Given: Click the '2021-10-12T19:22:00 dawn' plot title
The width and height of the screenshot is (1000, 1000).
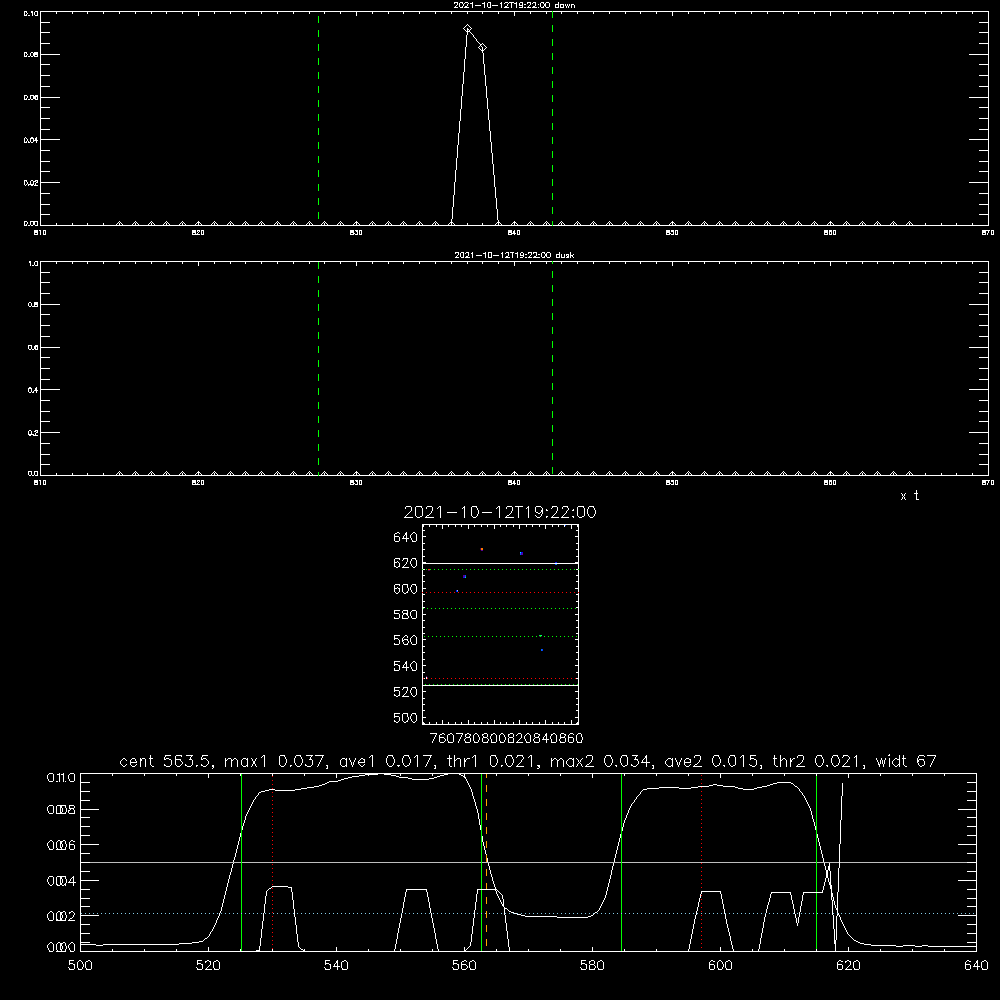Looking at the screenshot, I should [x=514, y=5].
